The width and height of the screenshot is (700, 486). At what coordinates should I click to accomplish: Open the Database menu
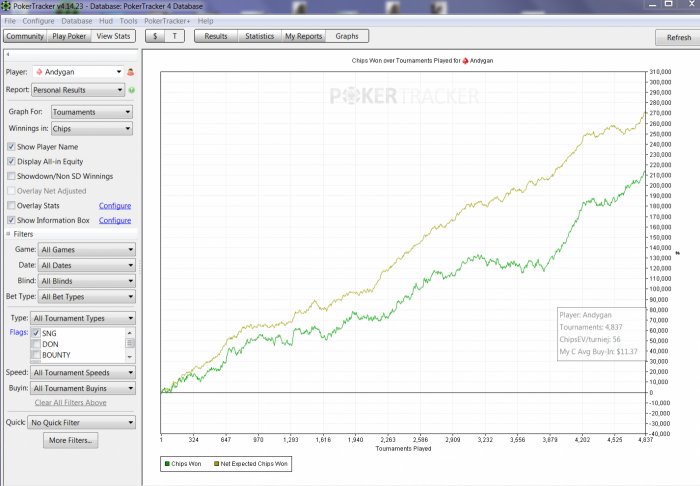click(x=77, y=21)
